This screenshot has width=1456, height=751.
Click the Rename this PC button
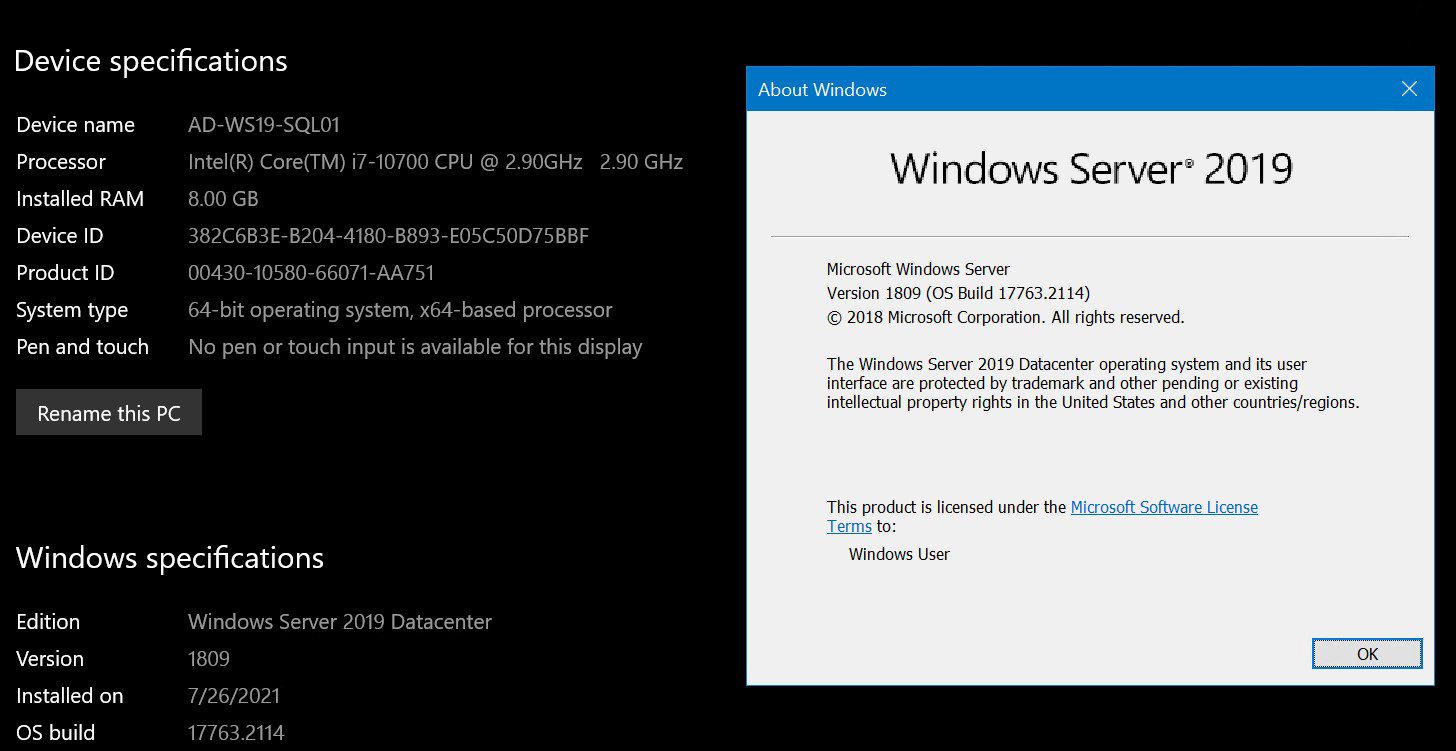[109, 413]
